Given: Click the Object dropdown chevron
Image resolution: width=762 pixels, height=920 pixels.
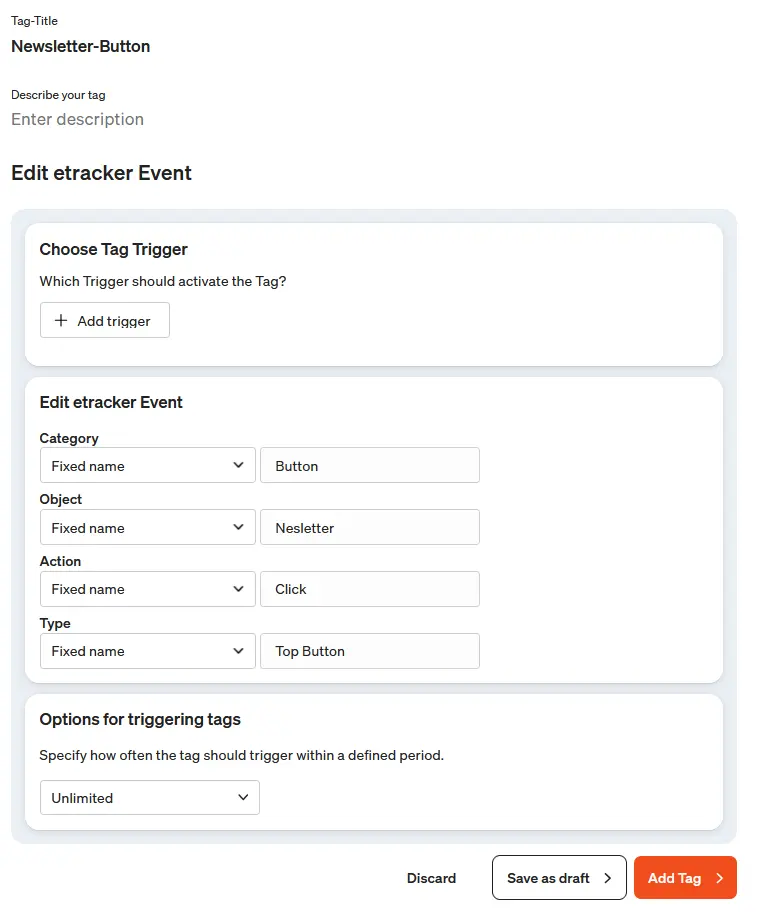Looking at the screenshot, I should 240,527.
